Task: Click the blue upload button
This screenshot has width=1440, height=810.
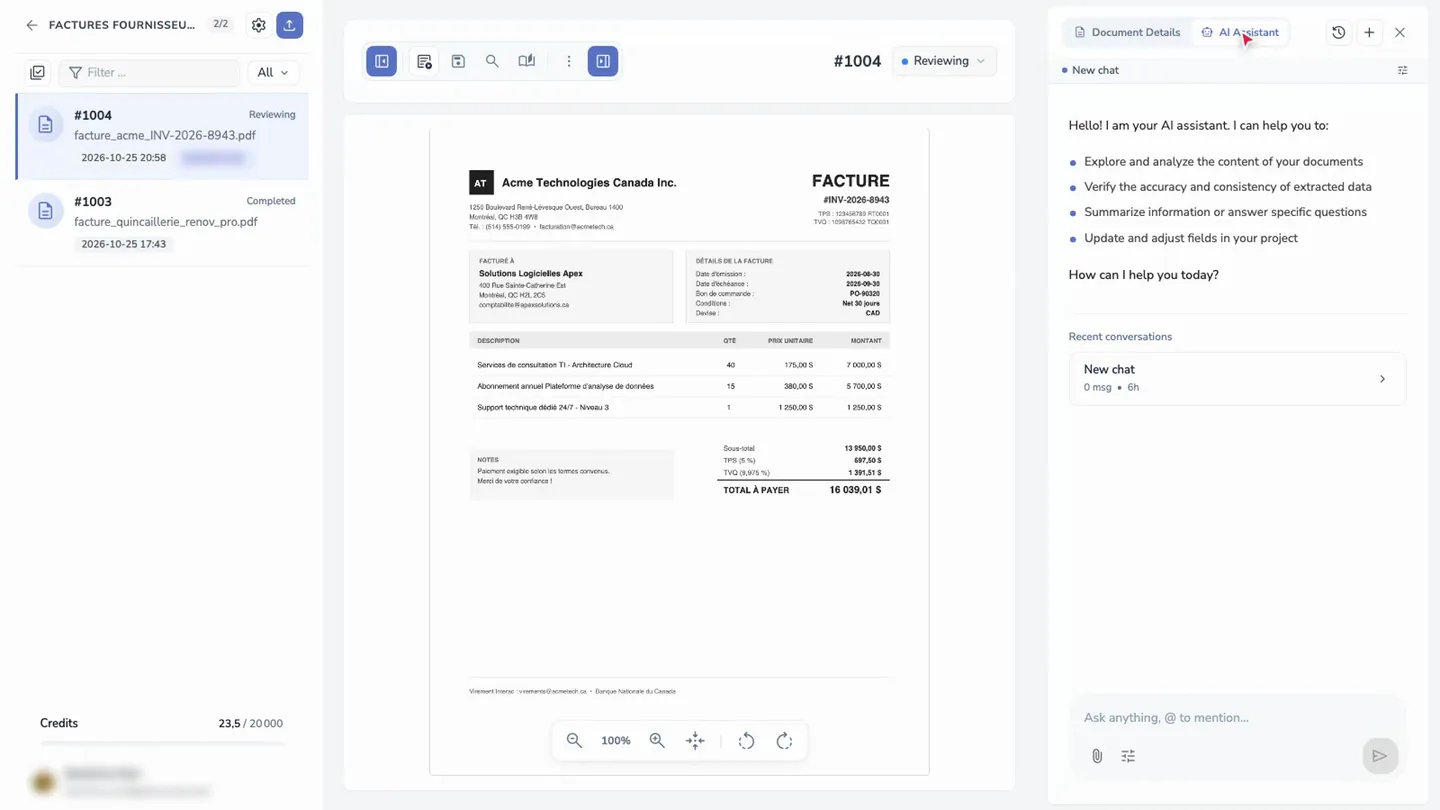Action: click(290, 25)
